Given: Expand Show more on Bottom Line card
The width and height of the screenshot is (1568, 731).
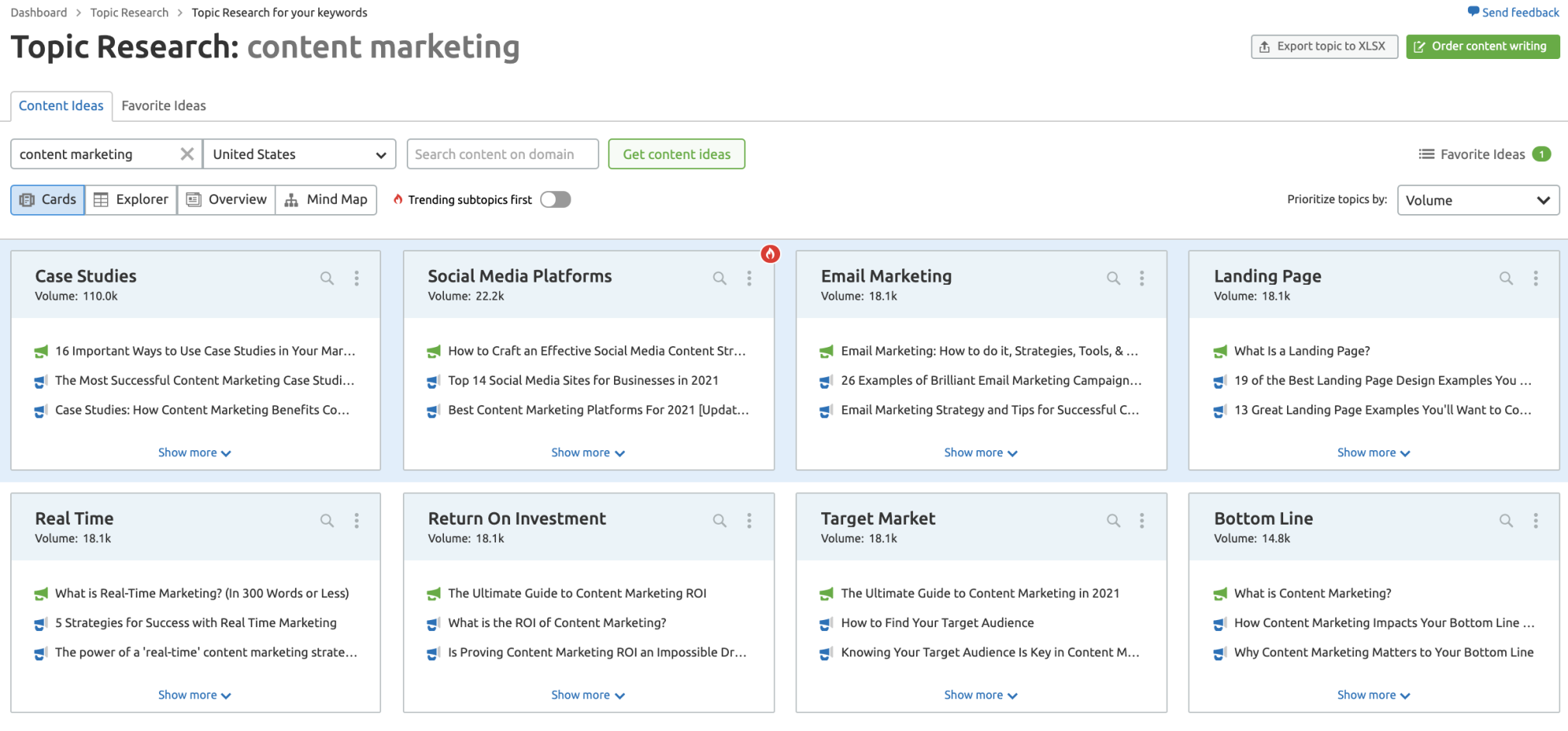Looking at the screenshot, I should pyautogui.click(x=1373, y=695).
